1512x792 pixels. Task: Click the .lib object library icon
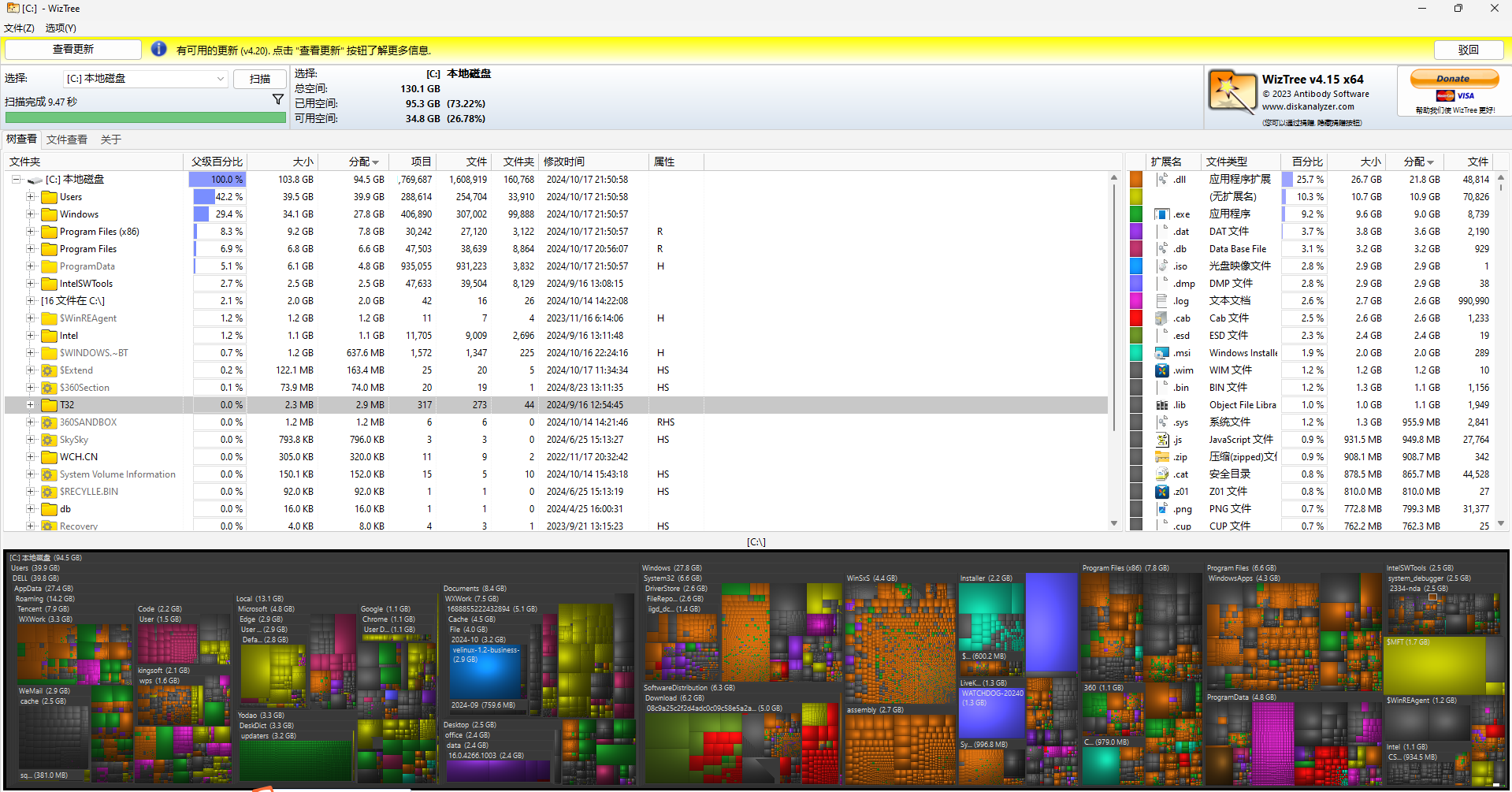pos(1162,405)
